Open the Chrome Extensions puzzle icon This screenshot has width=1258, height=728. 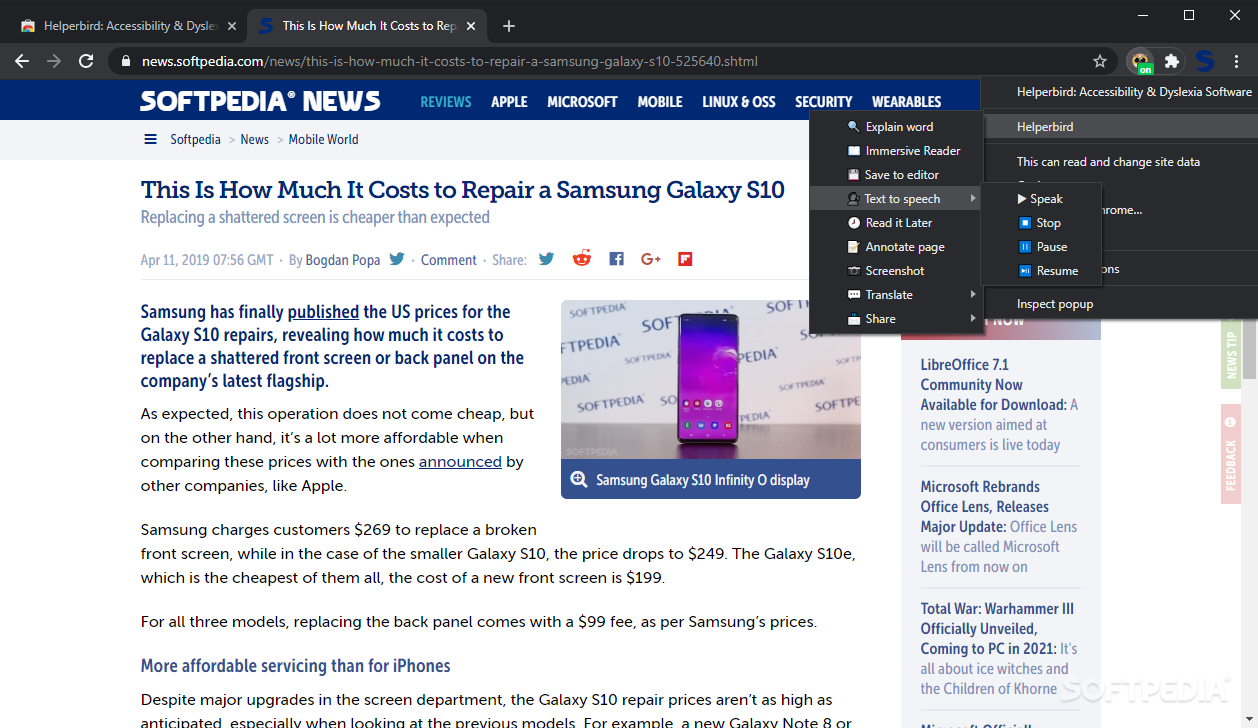(x=1172, y=61)
